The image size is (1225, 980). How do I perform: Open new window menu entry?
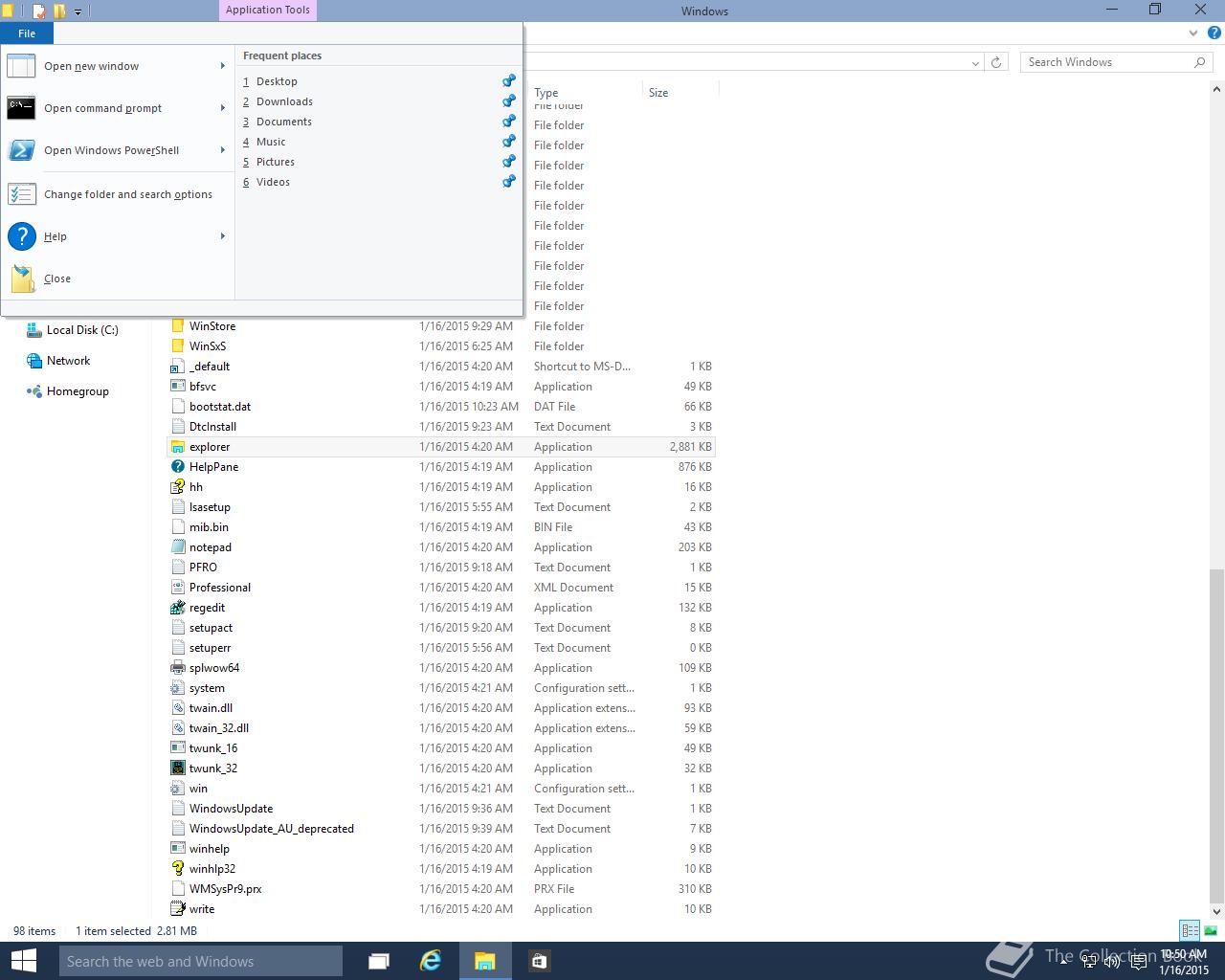coord(117,66)
